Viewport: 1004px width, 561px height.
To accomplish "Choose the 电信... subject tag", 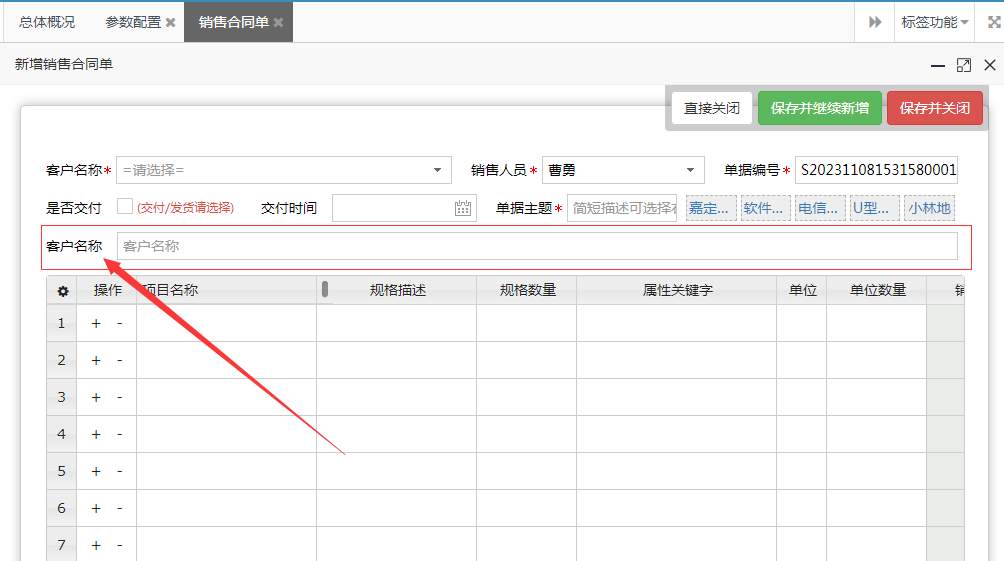I will (x=820, y=209).
